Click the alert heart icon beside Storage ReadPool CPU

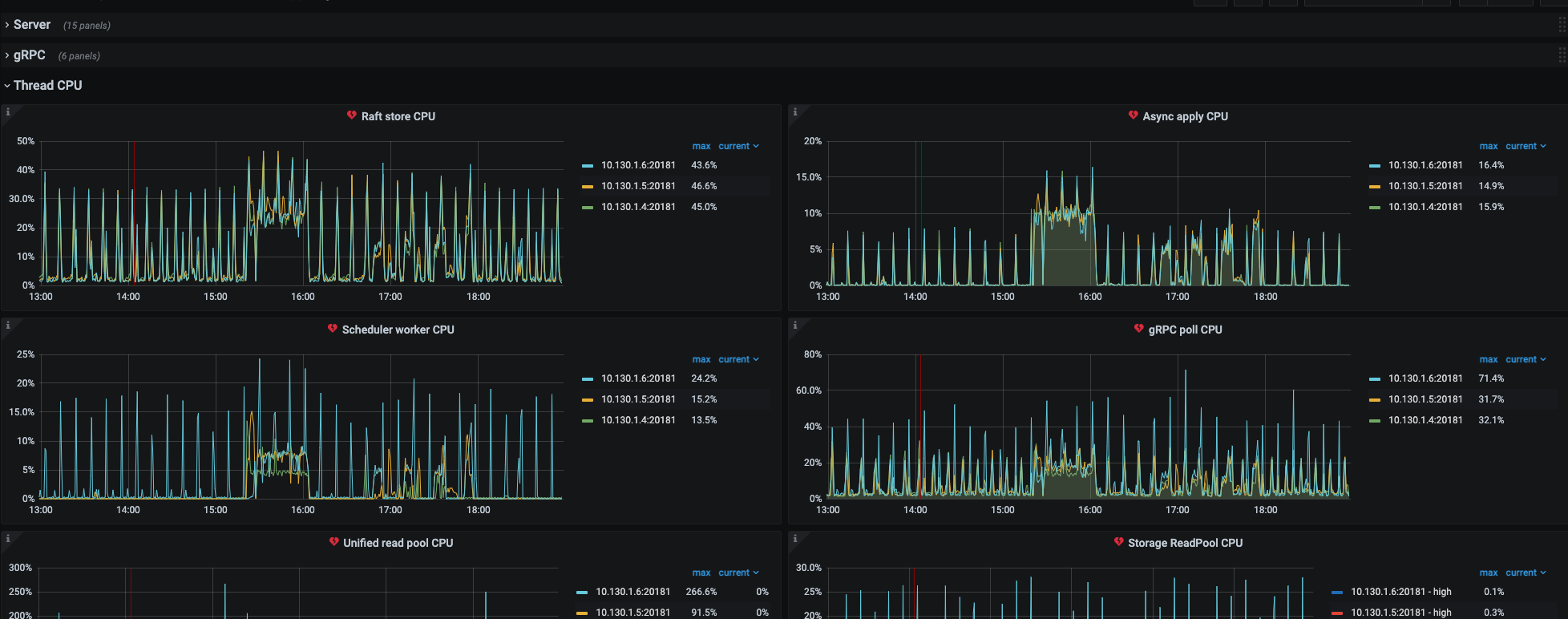pos(1118,542)
